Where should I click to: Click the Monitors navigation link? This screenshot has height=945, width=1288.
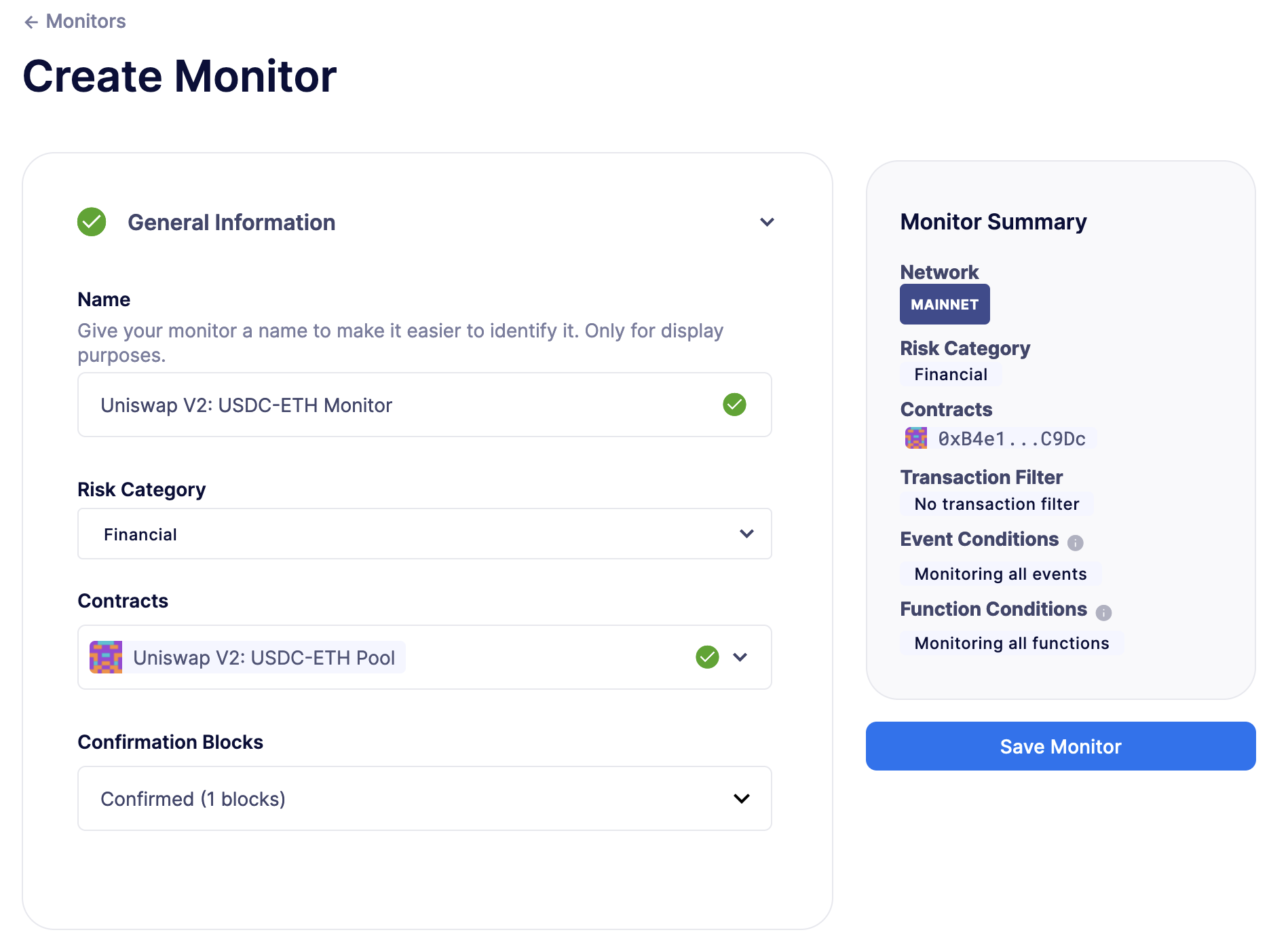click(85, 21)
